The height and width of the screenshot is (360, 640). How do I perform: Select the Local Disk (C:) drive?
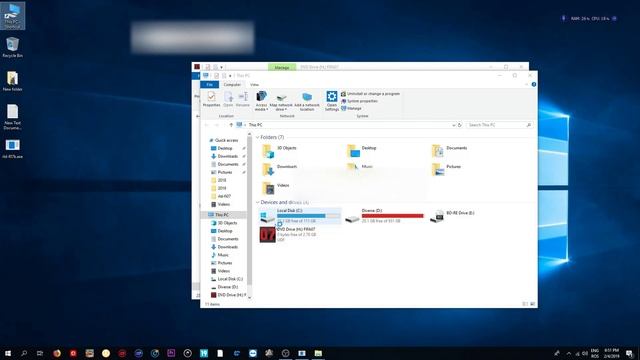coord(300,216)
